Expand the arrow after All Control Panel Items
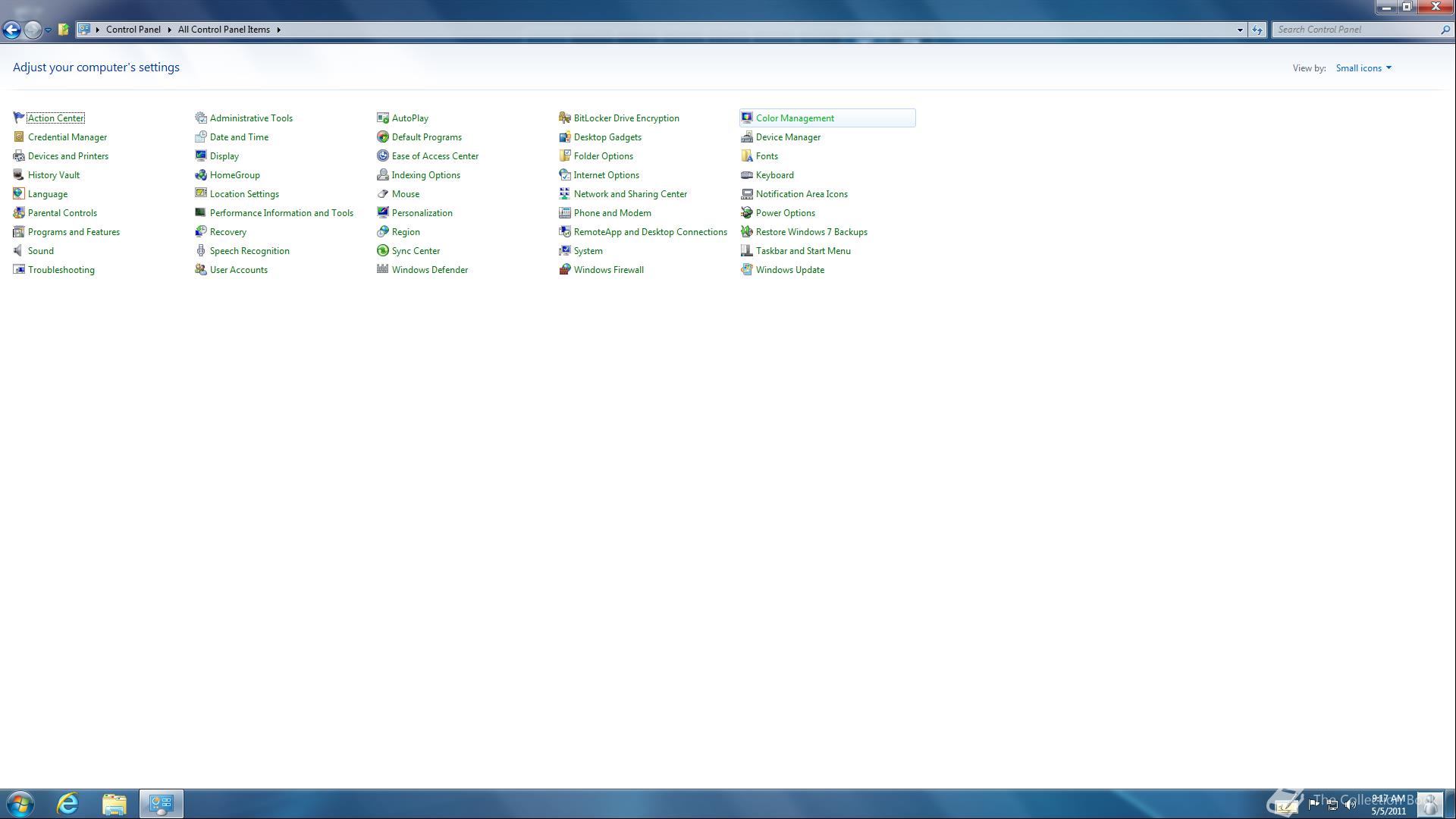 (278, 30)
